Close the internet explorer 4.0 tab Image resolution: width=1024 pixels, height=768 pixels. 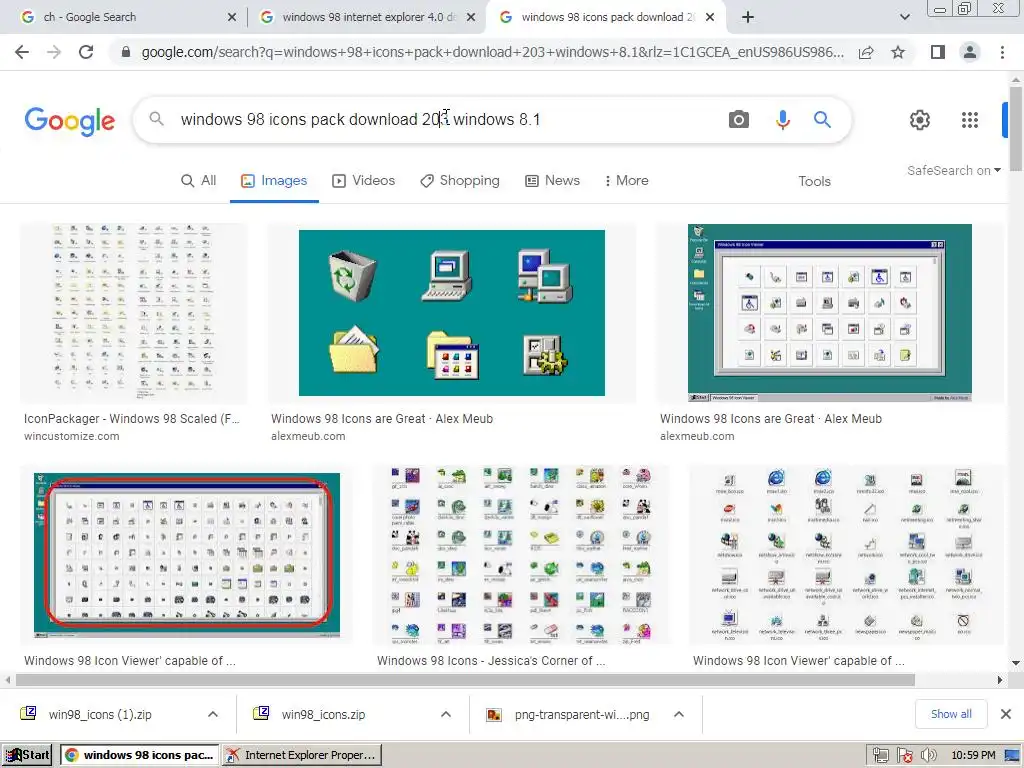coord(471,18)
